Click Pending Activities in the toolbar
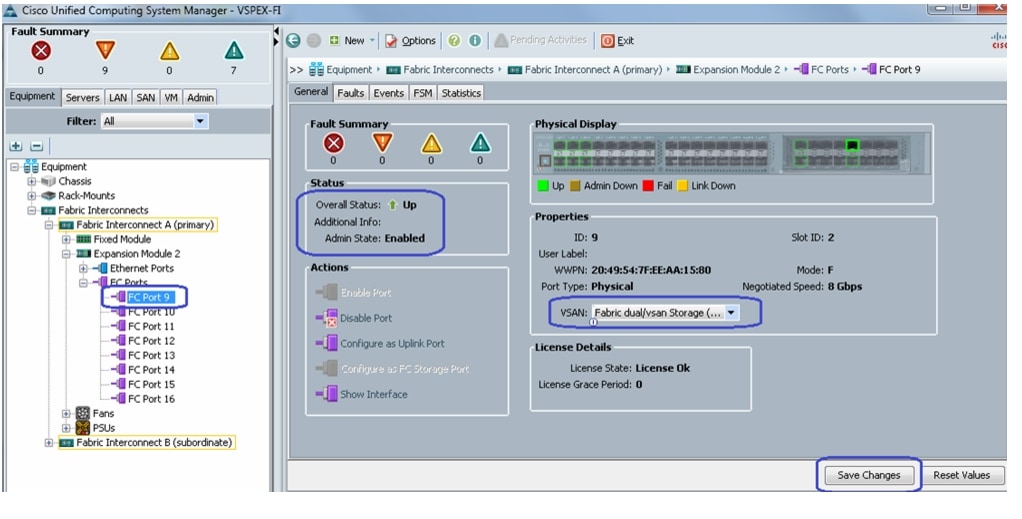This screenshot has height=519, width=1022. [x=540, y=40]
